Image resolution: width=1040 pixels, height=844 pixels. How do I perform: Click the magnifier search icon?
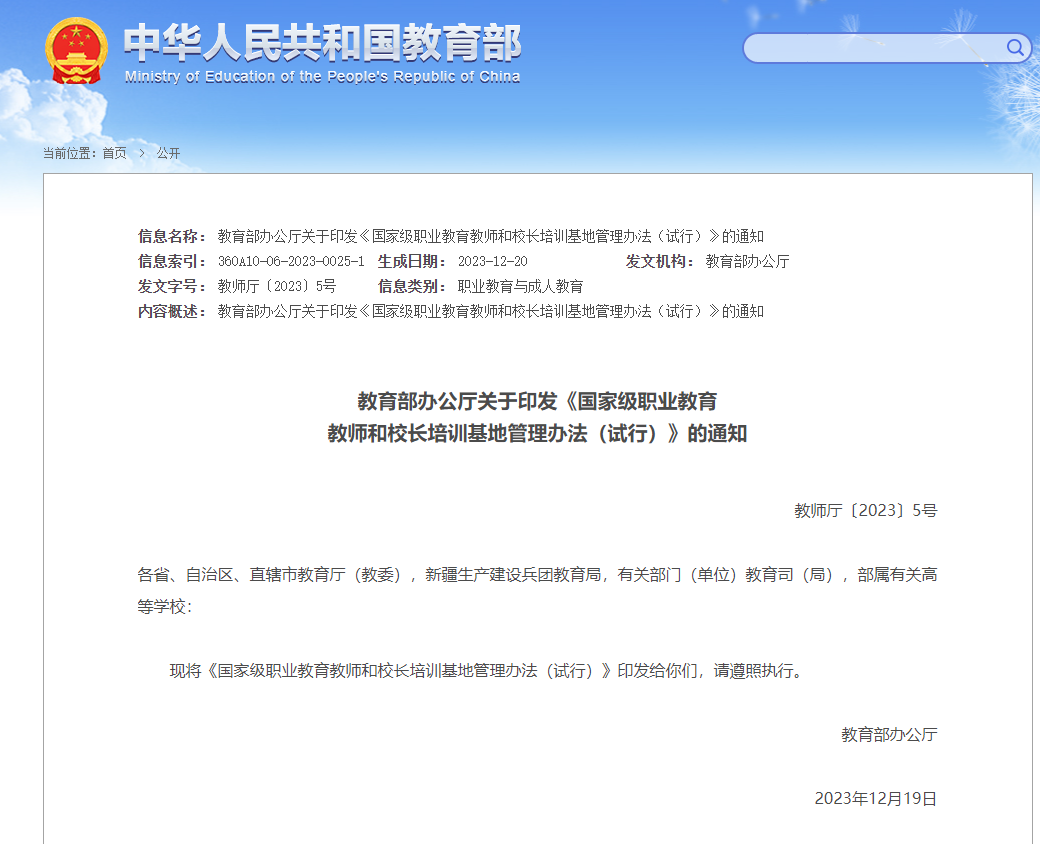tap(1014, 47)
